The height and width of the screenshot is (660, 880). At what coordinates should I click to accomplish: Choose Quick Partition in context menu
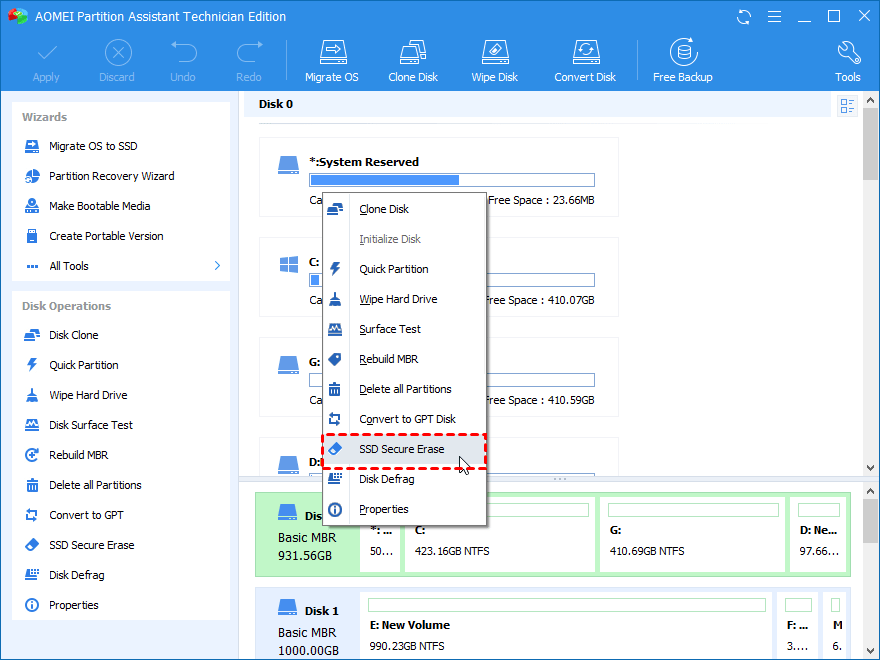click(404, 269)
